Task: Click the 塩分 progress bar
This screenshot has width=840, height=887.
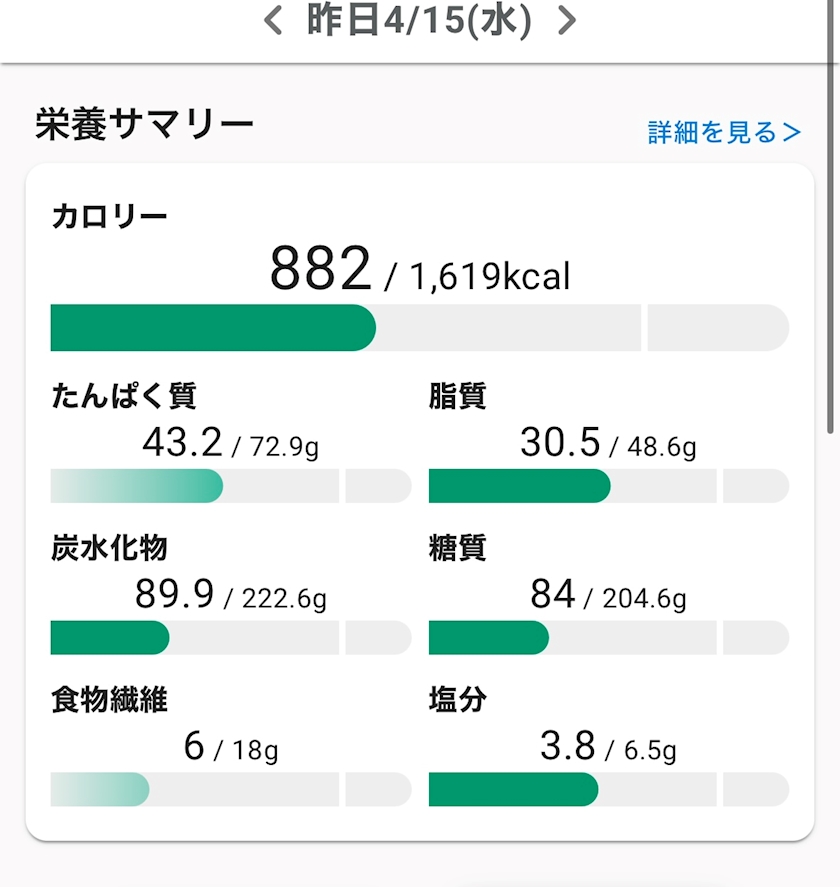Action: click(x=608, y=790)
